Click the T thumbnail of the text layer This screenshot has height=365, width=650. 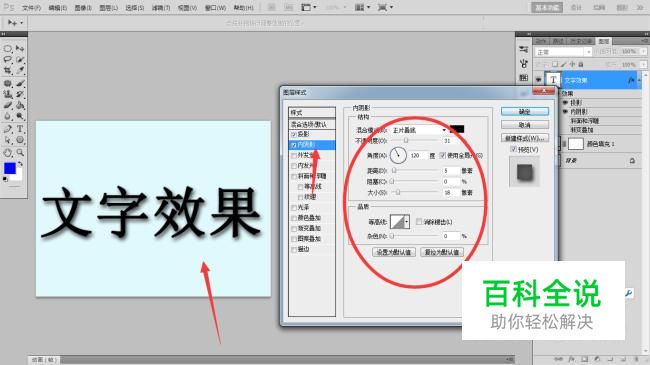tap(553, 80)
